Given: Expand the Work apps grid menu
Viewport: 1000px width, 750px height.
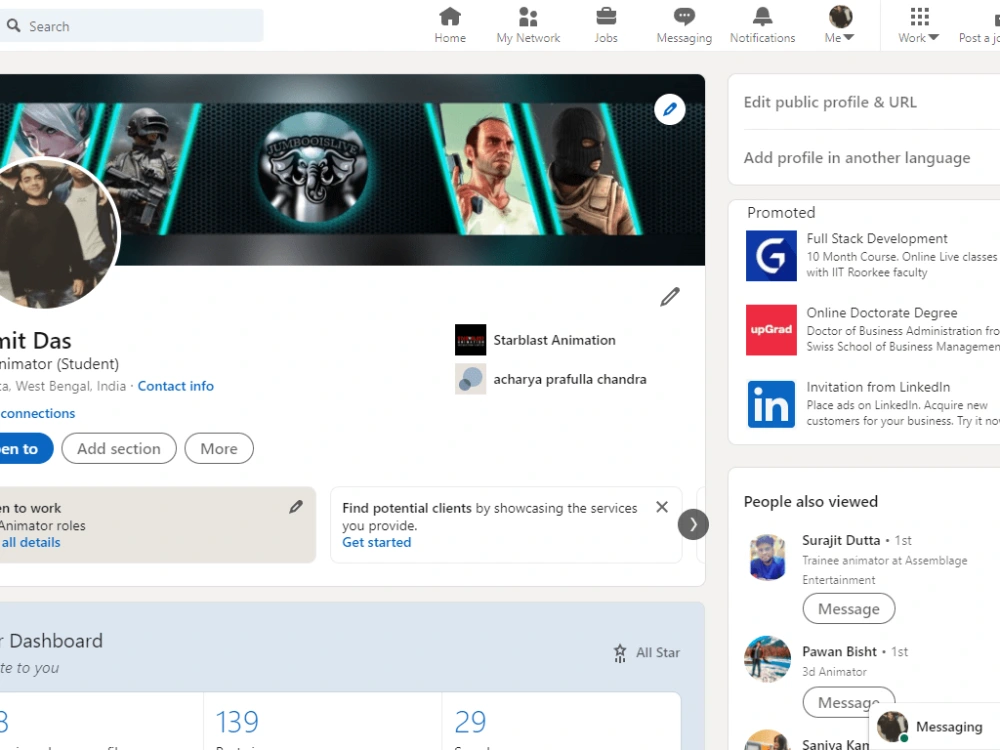Looking at the screenshot, I should point(918,25).
